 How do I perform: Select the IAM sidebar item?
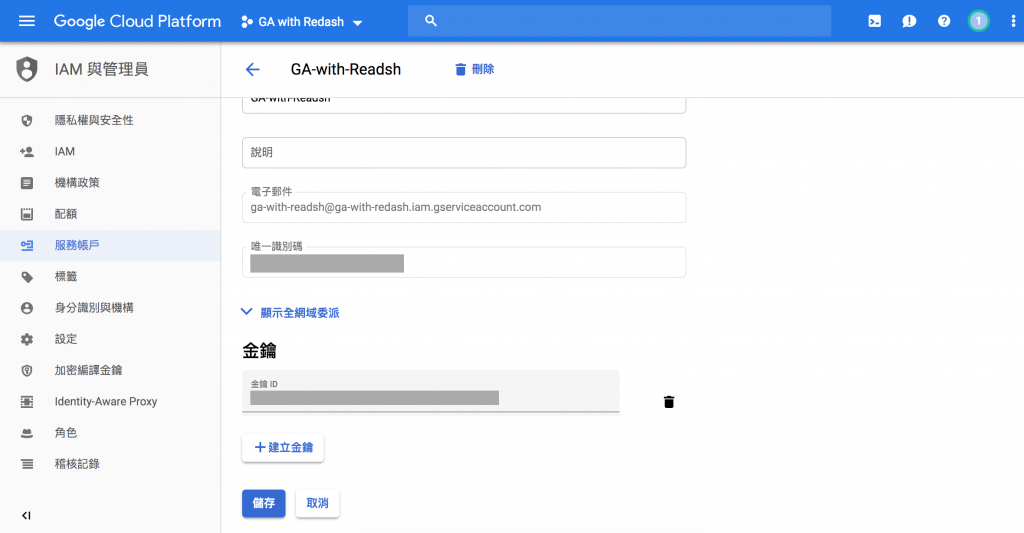click(x=110, y=152)
